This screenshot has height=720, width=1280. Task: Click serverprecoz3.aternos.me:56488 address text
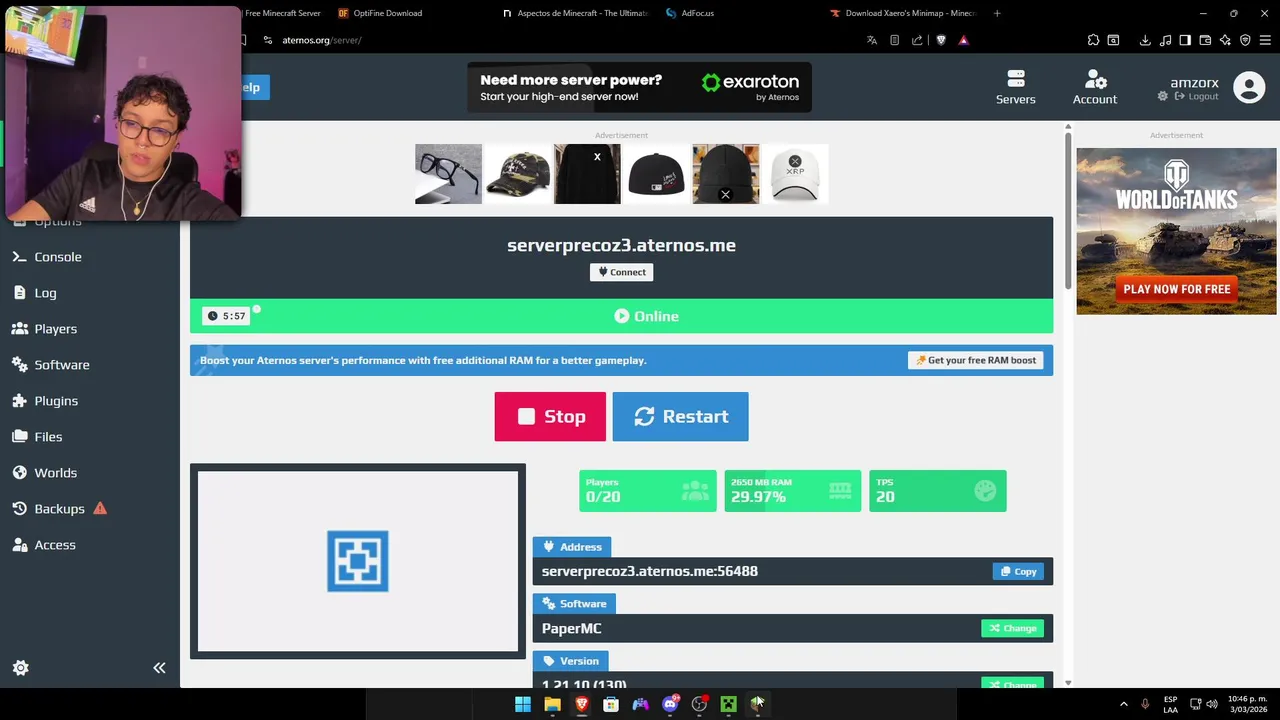(x=649, y=571)
